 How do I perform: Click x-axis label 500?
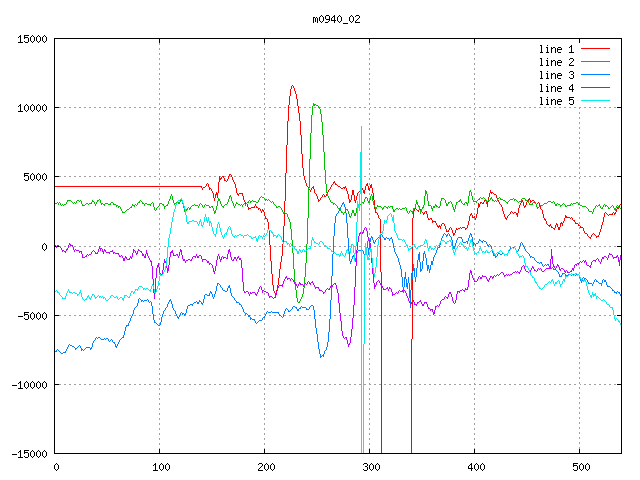(581, 467)
